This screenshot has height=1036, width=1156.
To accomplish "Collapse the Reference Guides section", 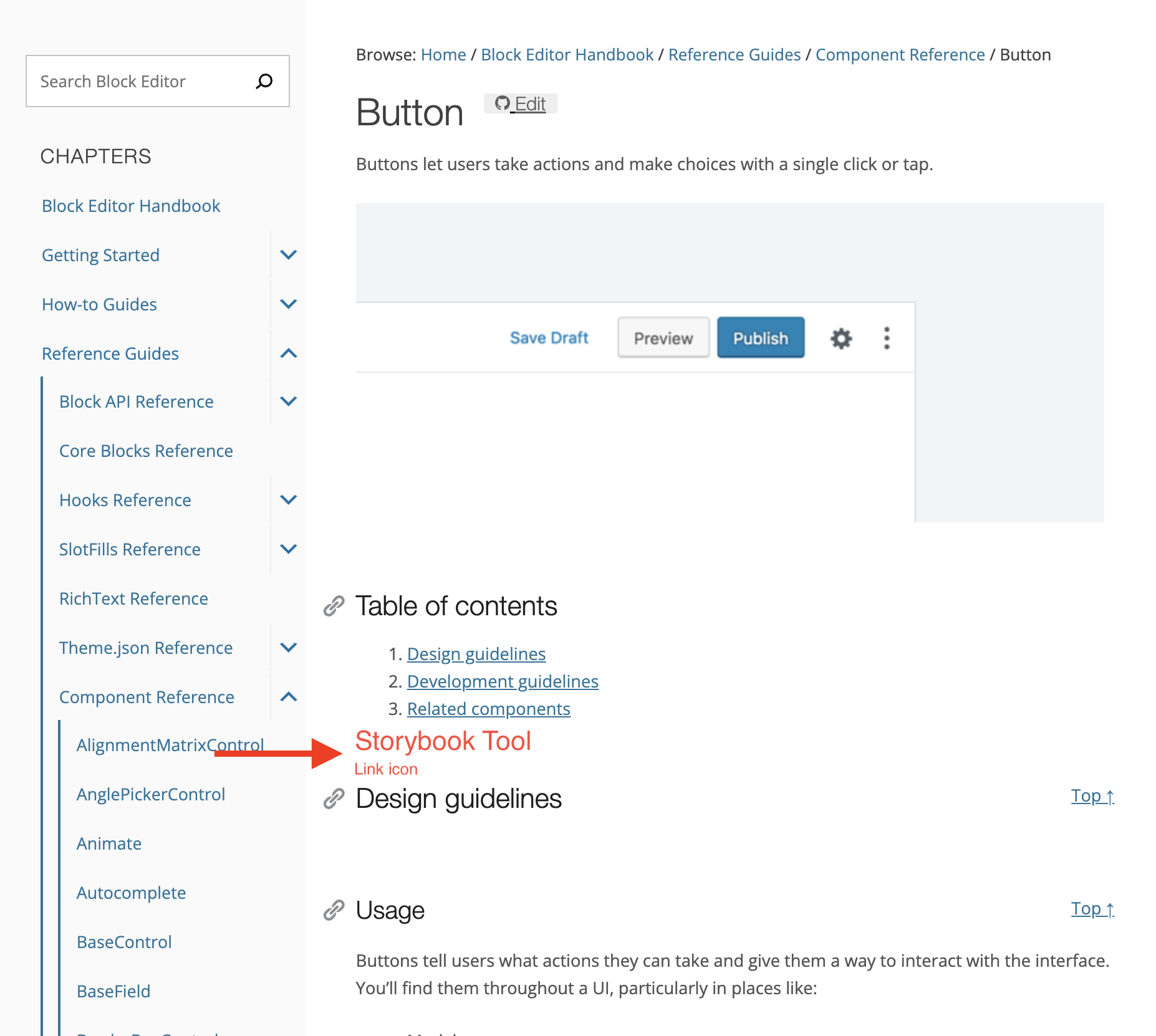I will [287, 353].
